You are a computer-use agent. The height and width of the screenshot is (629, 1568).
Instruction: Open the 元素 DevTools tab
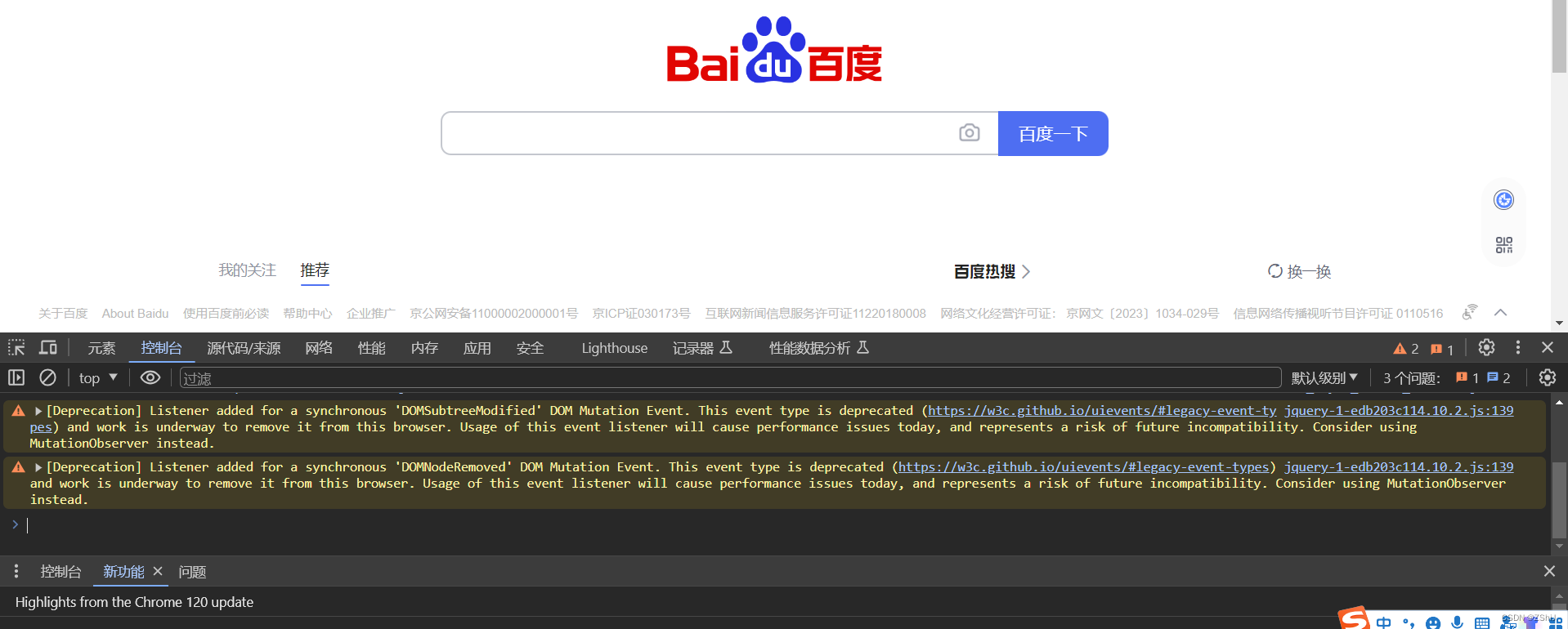[101, 348]
